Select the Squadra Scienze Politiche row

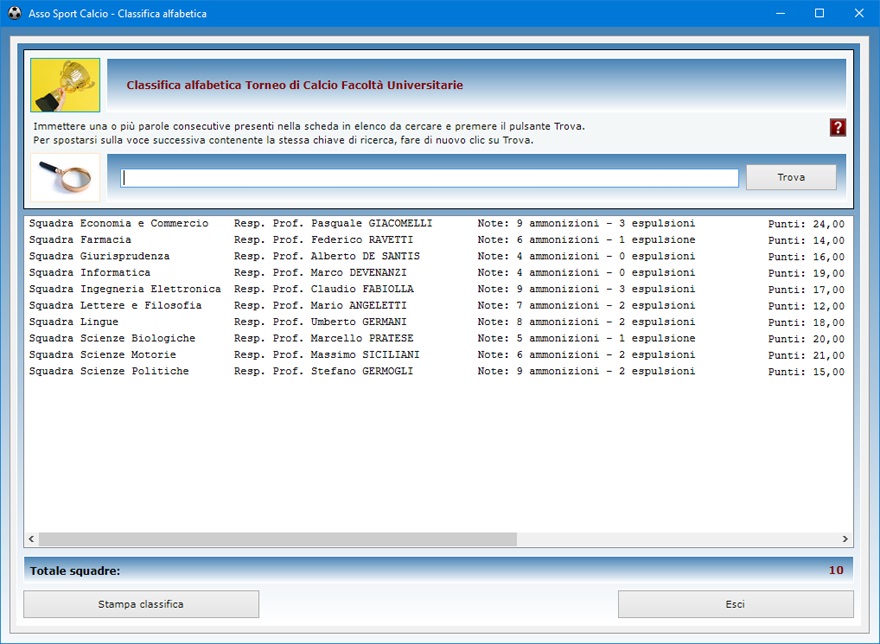click(437, 371)
